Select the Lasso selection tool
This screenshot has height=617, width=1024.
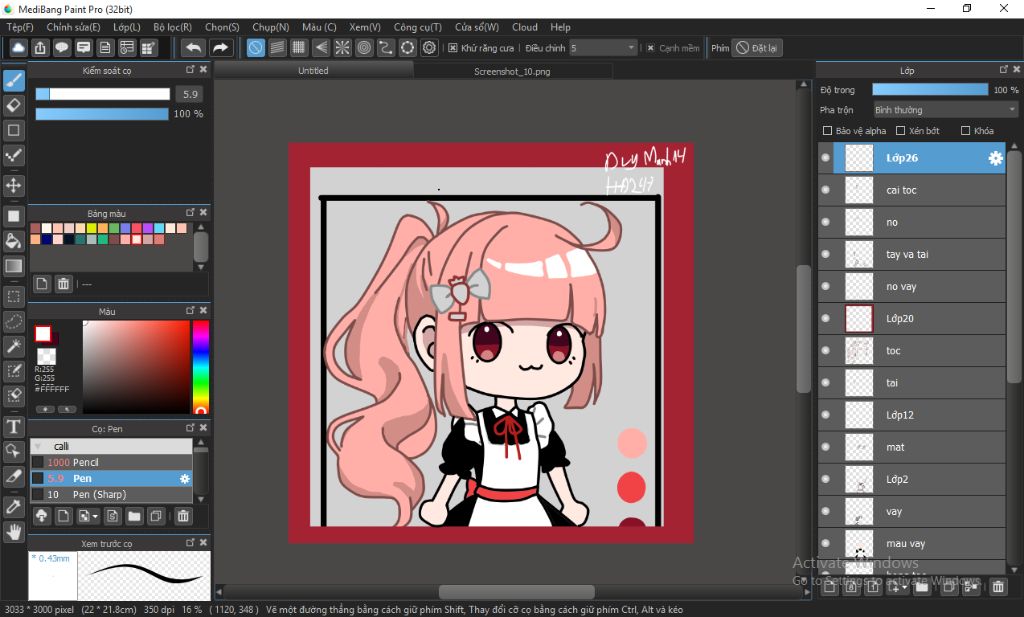14,321
